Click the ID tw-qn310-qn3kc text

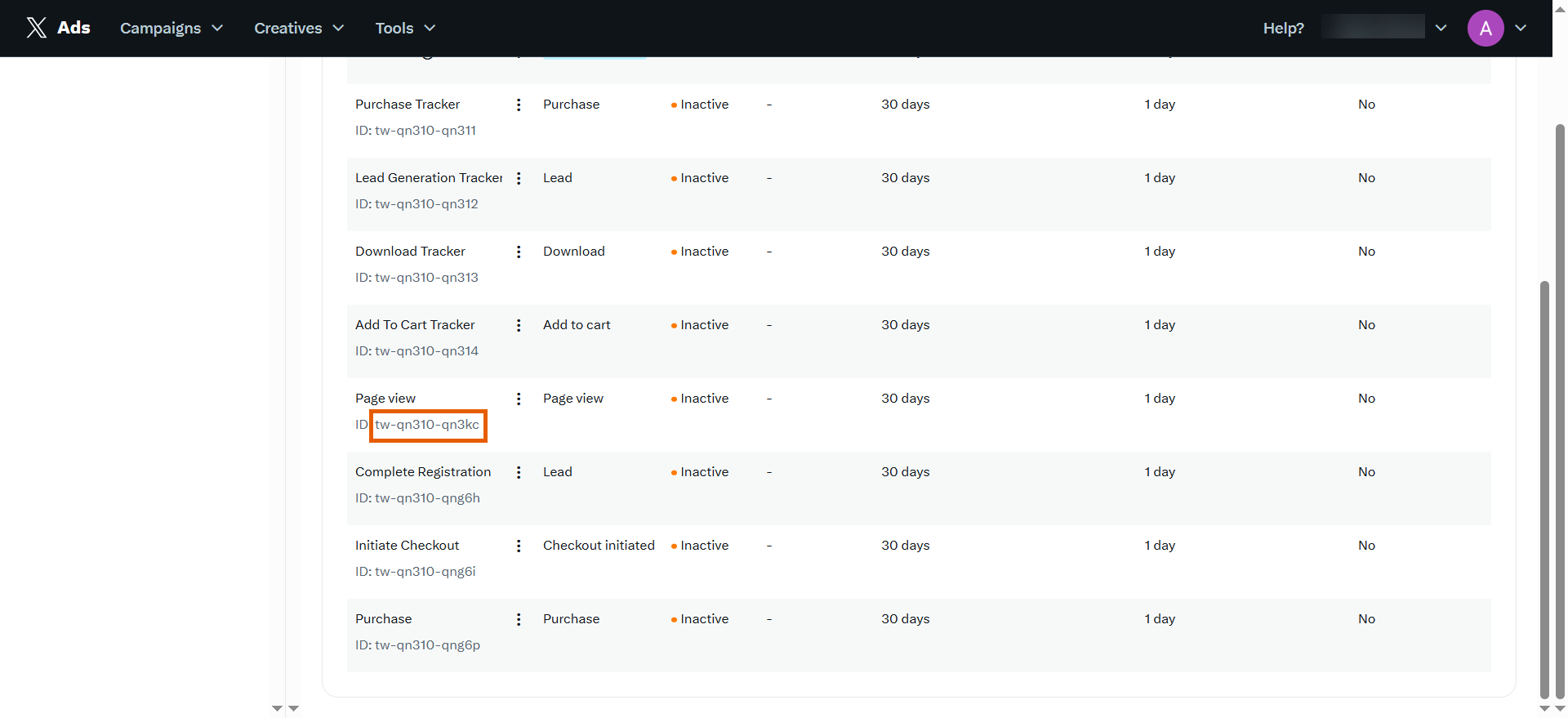427,425
